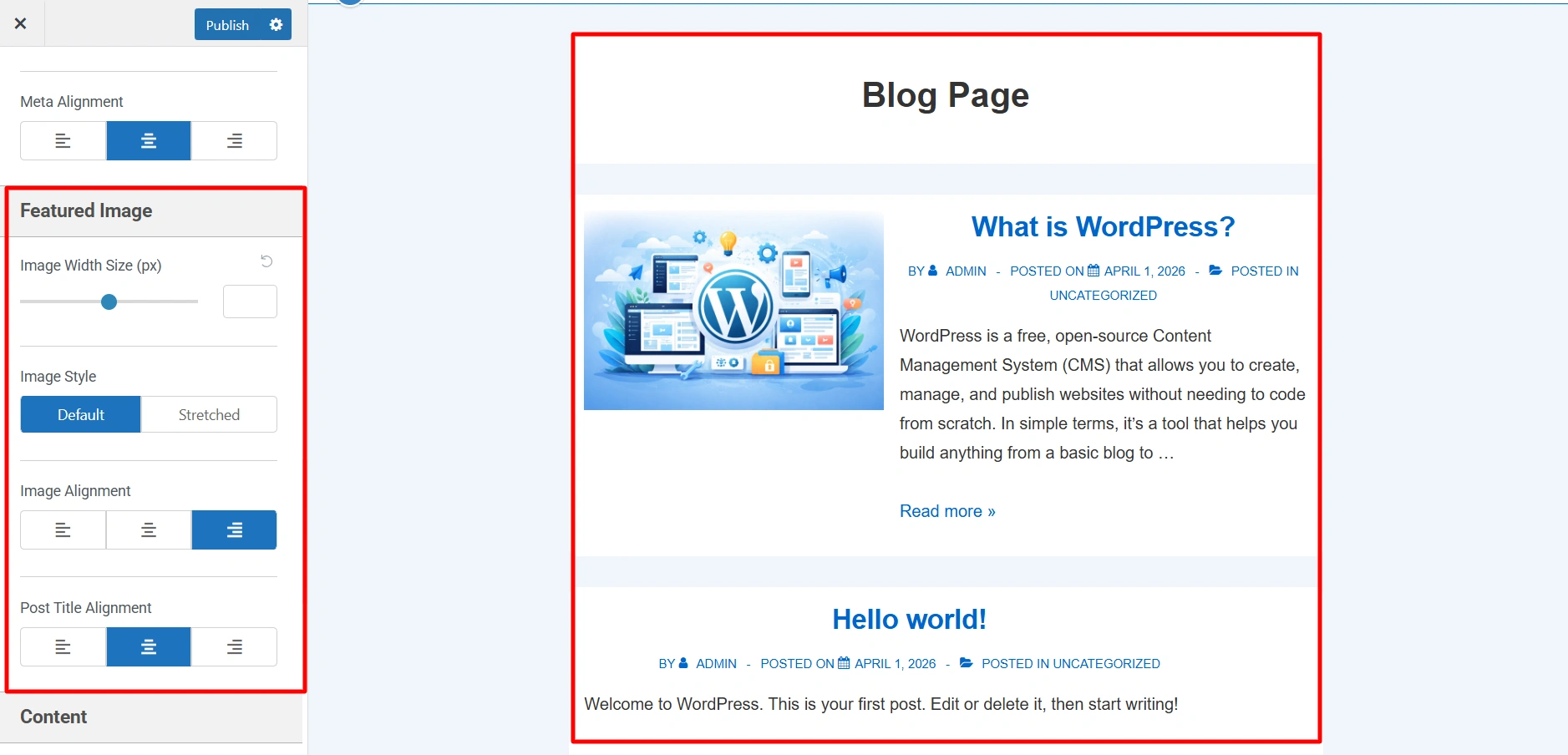Viewport: 1568px width, 755px height.
Task: Set Image Alignment to left
Action: tap(63, 530)
